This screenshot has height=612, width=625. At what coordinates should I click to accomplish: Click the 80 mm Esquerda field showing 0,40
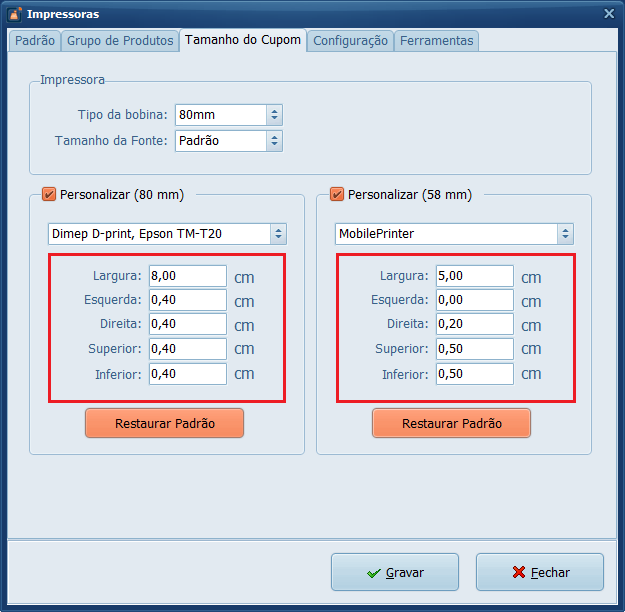[x=188, y=300]
